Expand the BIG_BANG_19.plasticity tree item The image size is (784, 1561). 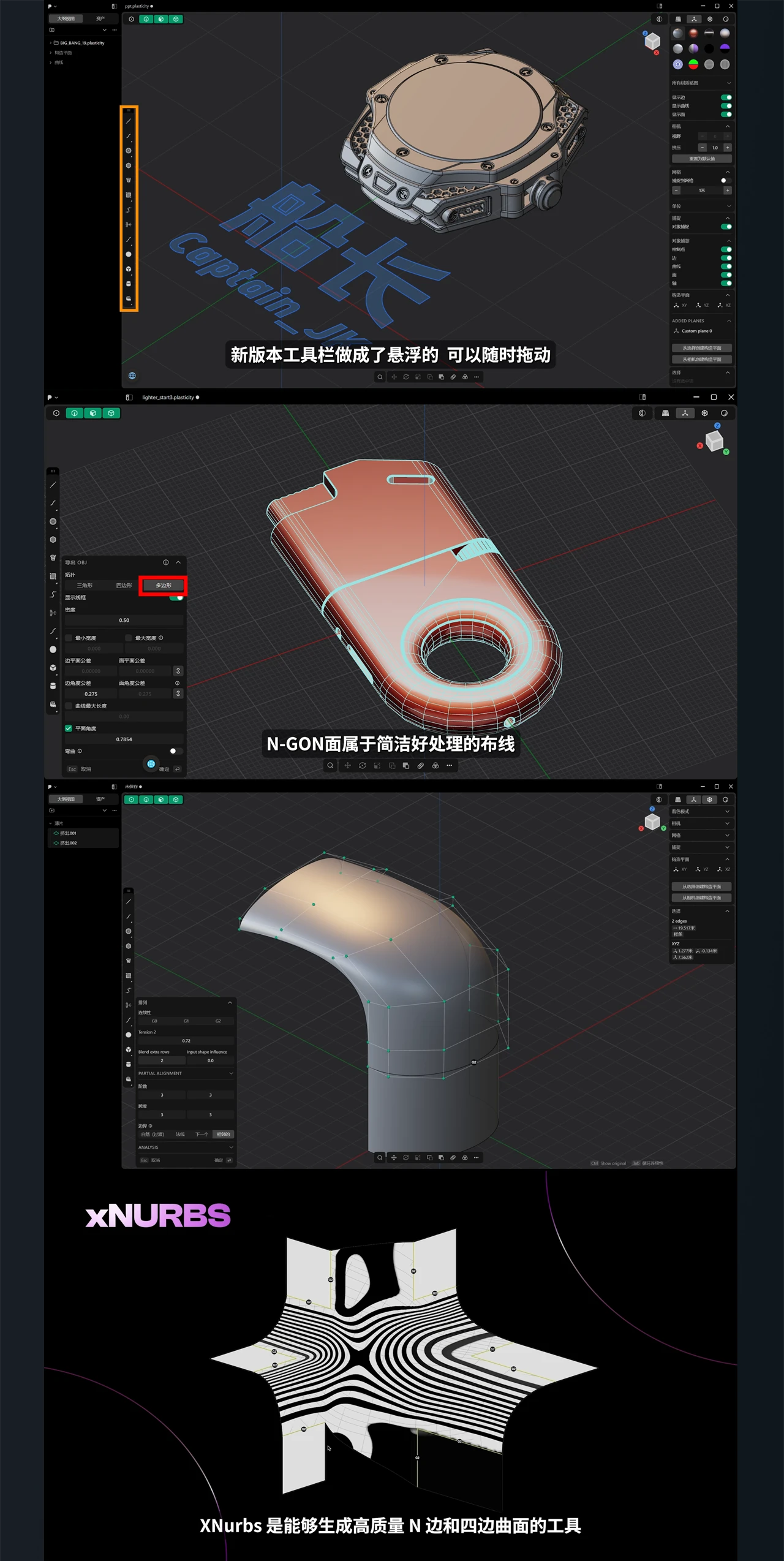[51, 43]
